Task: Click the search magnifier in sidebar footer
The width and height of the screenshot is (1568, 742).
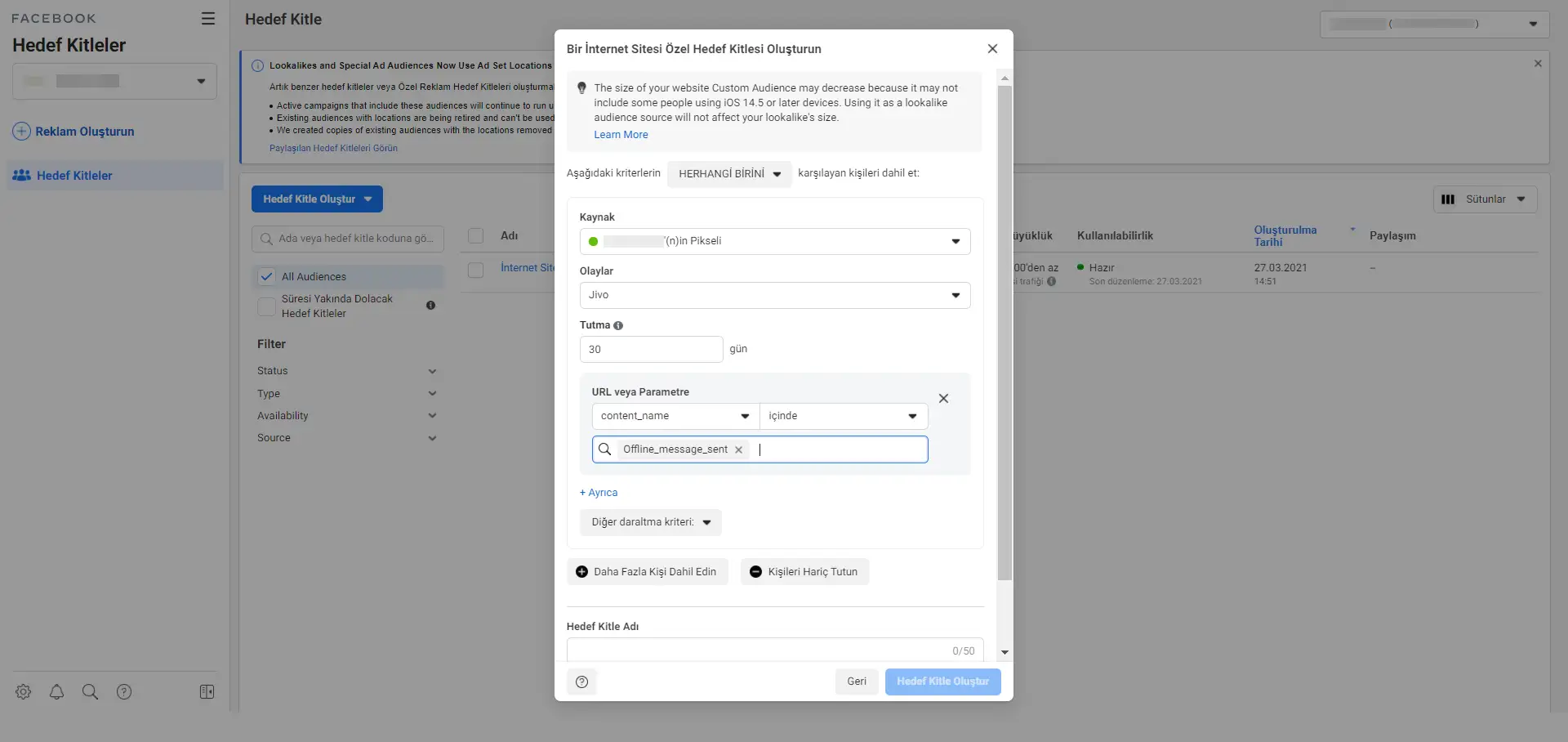Action: 90,692
